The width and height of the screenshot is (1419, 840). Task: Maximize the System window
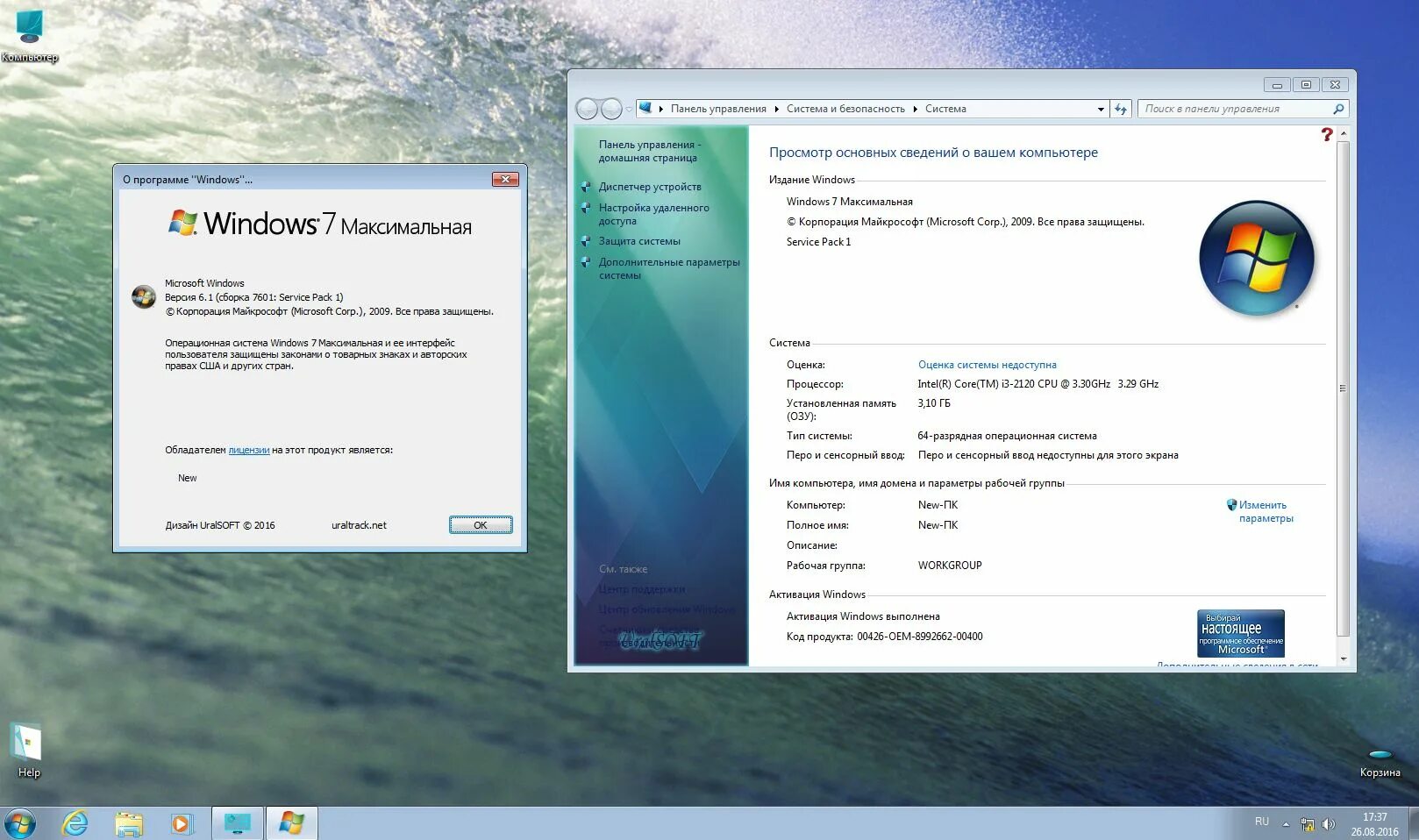pyautogui.click(x=1306, y=85)
